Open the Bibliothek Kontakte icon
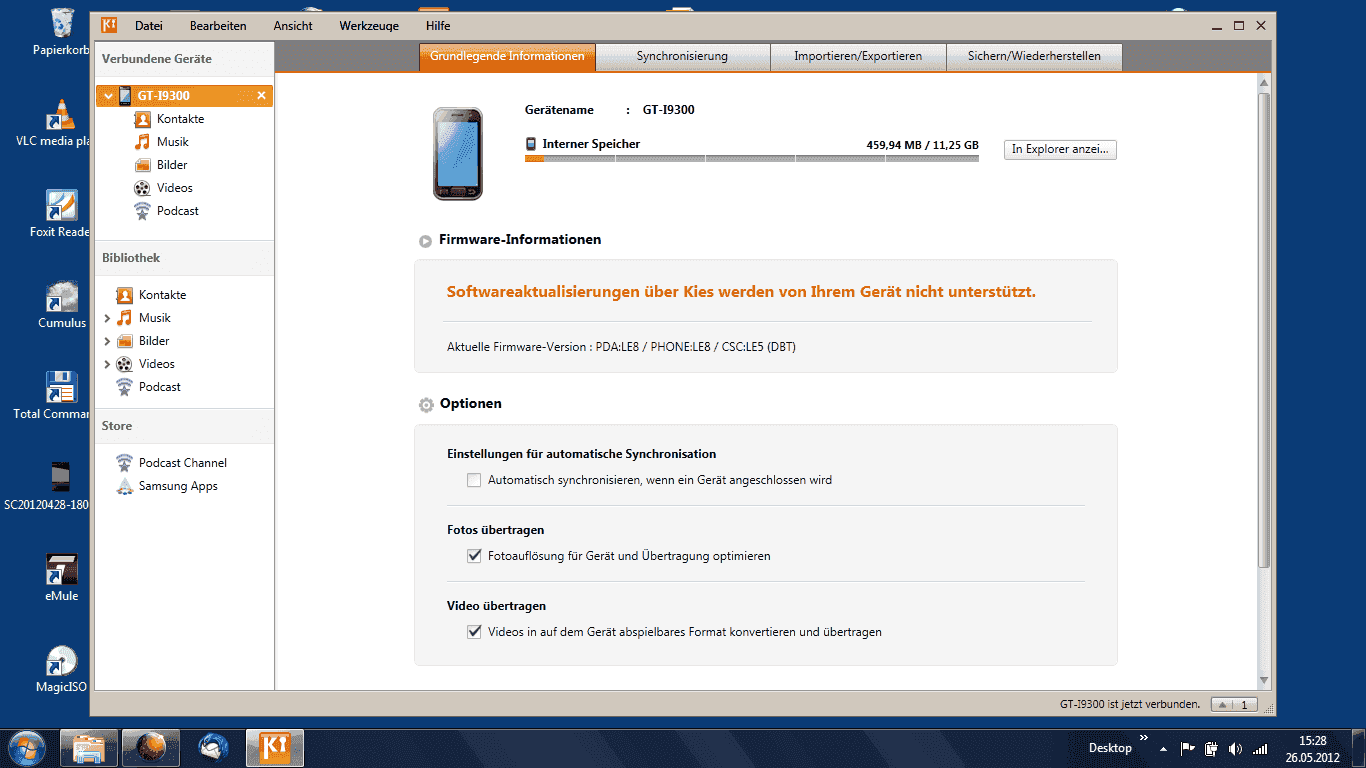 (x=124, y=295)
